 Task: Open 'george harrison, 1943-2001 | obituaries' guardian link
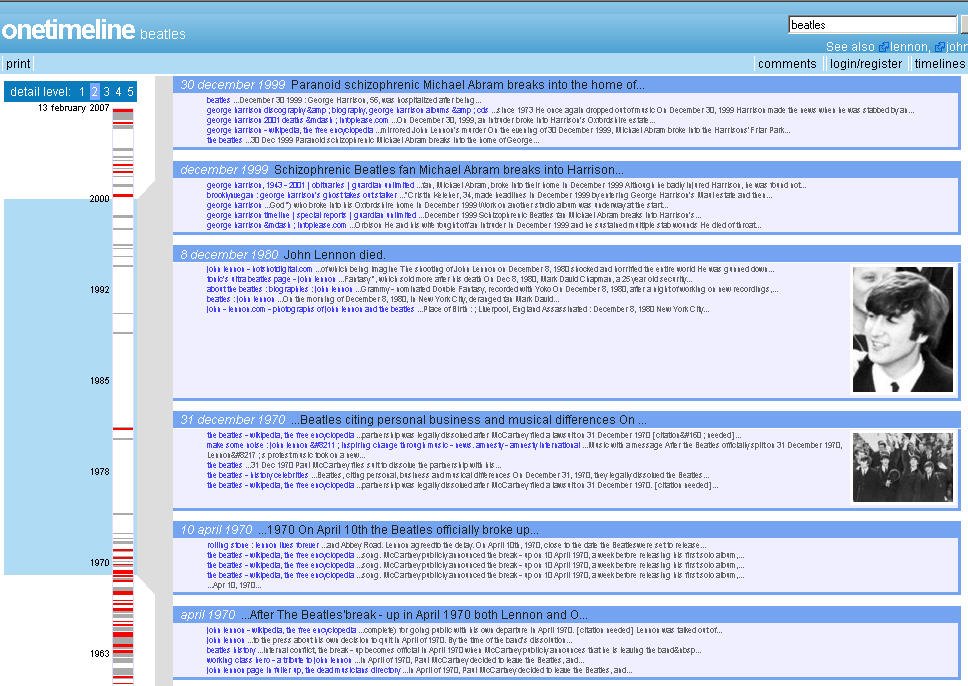311,185
